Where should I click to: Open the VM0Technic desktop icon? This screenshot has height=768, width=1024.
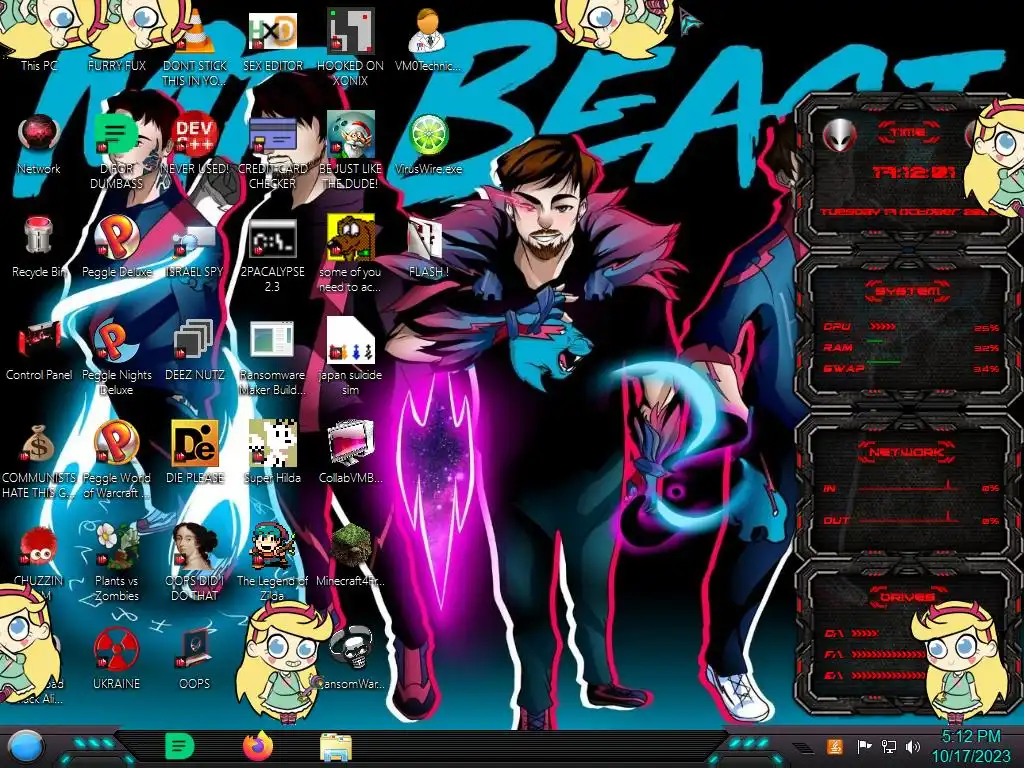[428, 39]
